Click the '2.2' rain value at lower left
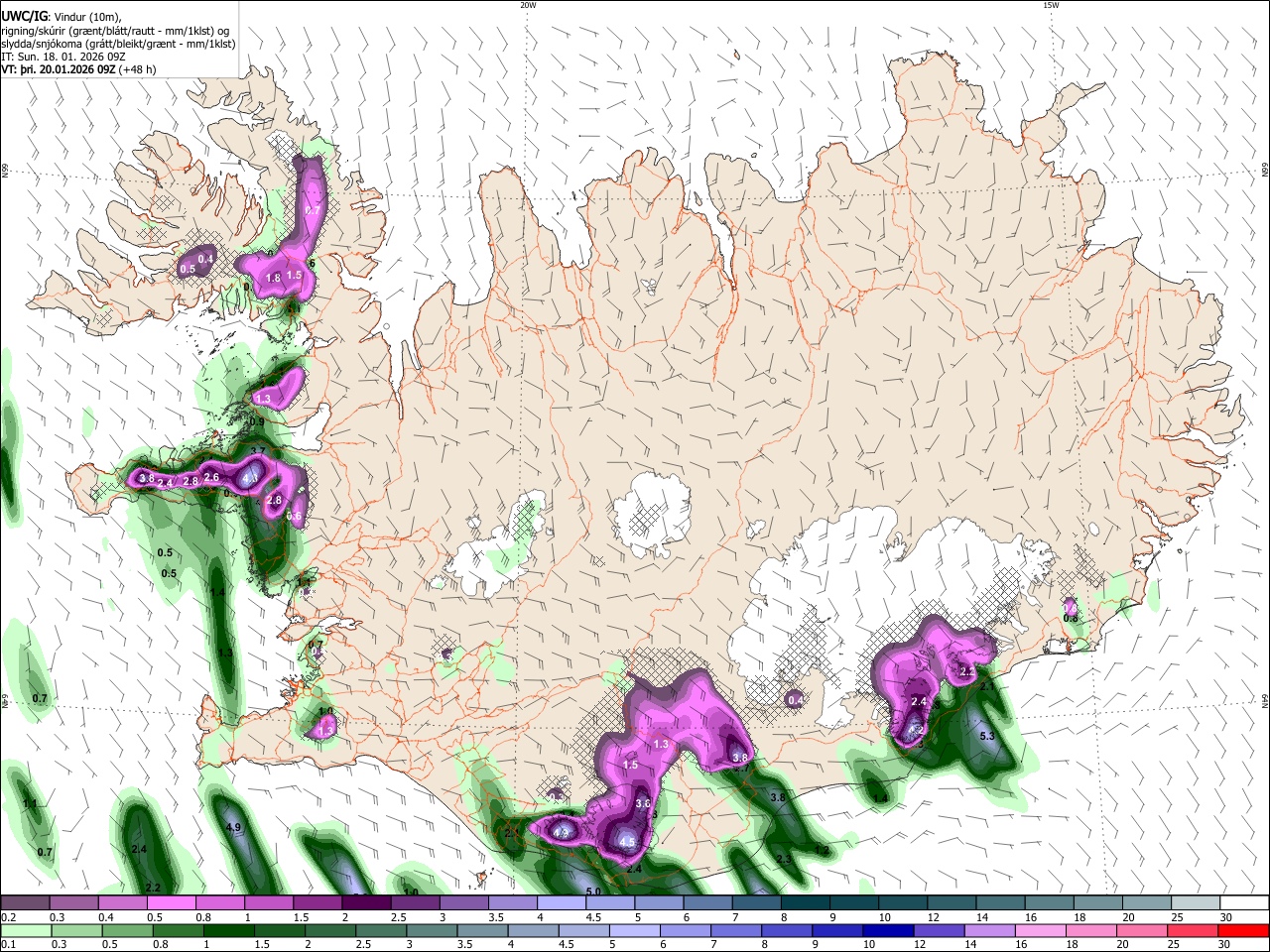This screenshot has height=952, width=1270. coord(153,888)
